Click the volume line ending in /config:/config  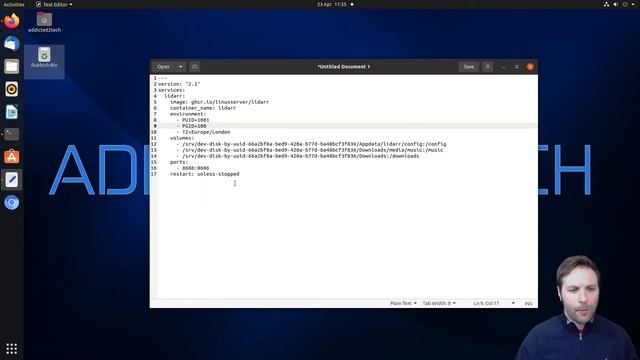[x=311, y=144]
